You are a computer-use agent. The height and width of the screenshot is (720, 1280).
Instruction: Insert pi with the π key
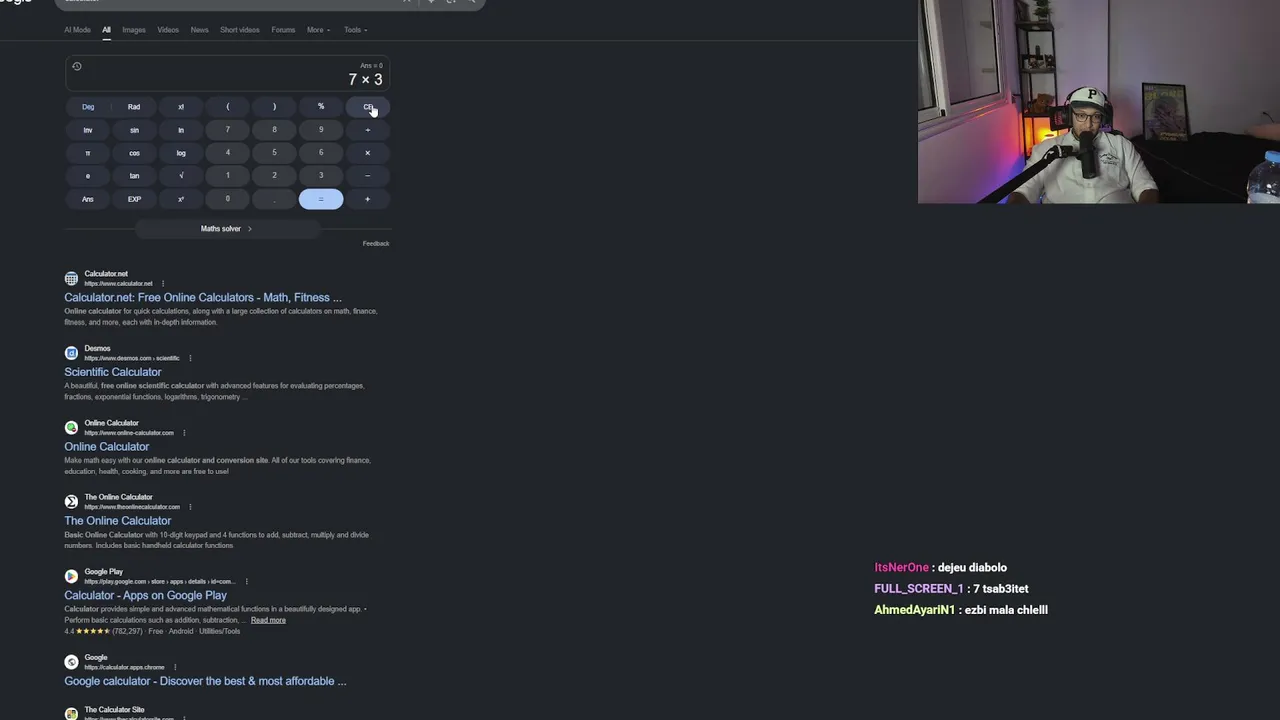(88, 153)
